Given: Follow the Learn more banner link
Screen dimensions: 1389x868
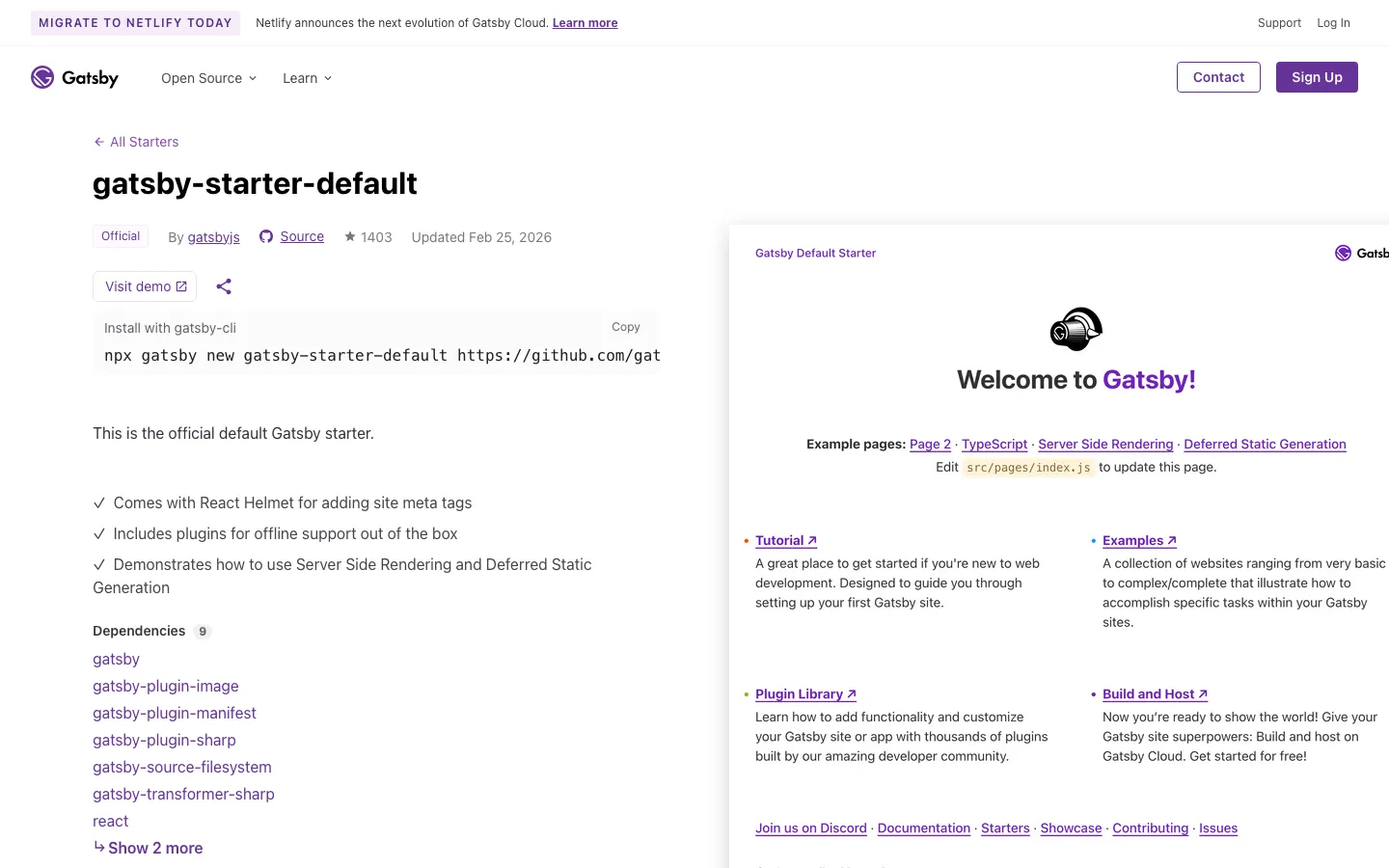Looking at the screenshot, I should pyautogui.click(x=585, y=23).
